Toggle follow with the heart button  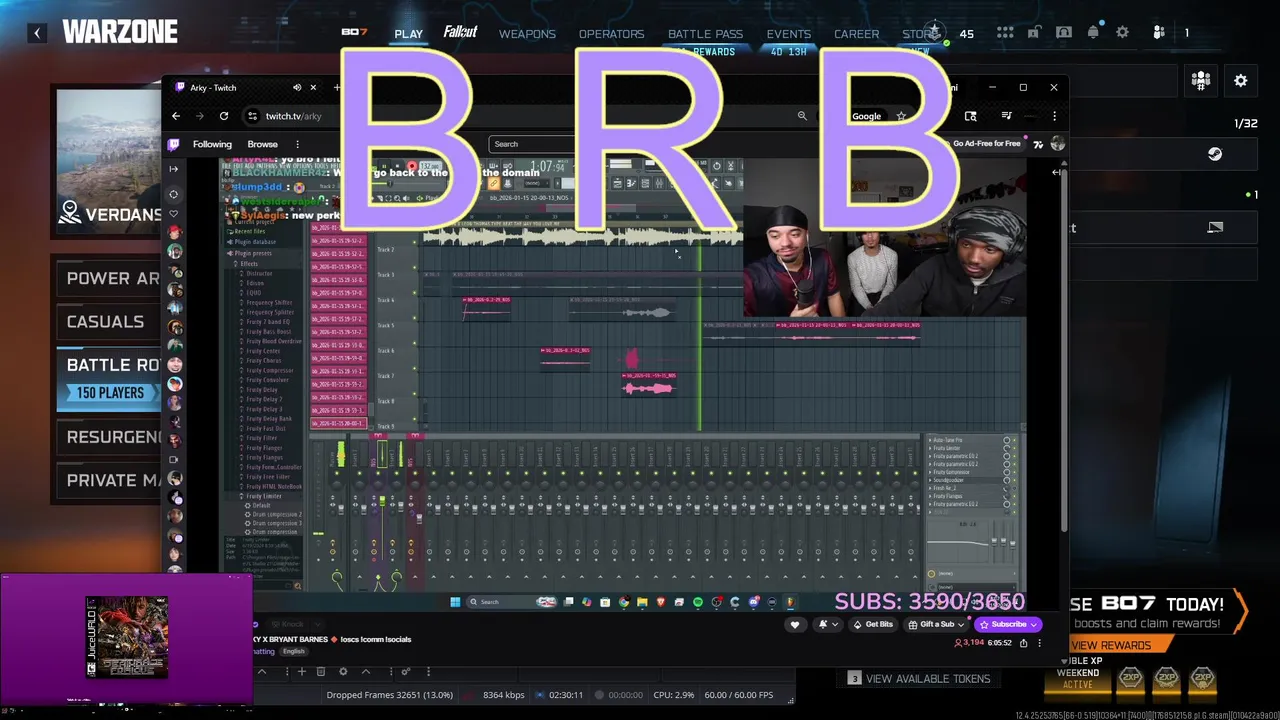point(795,624)
